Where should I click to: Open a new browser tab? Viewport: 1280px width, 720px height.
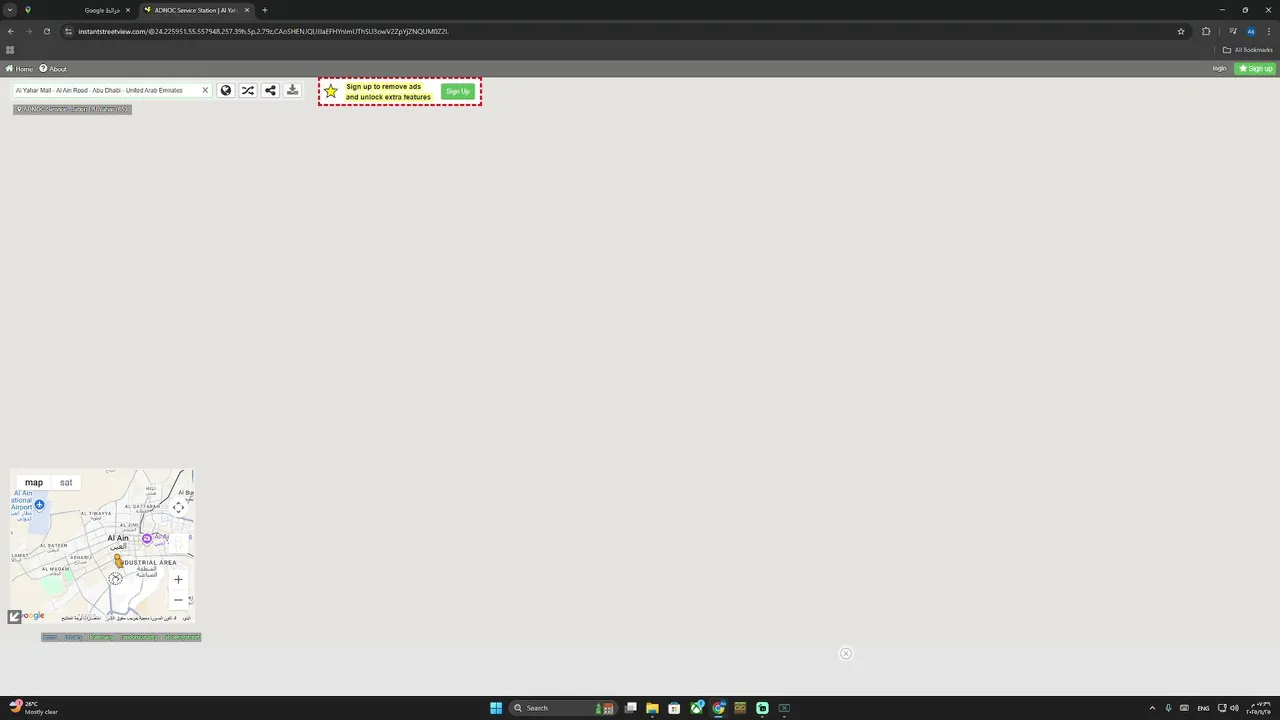point(265,10)
